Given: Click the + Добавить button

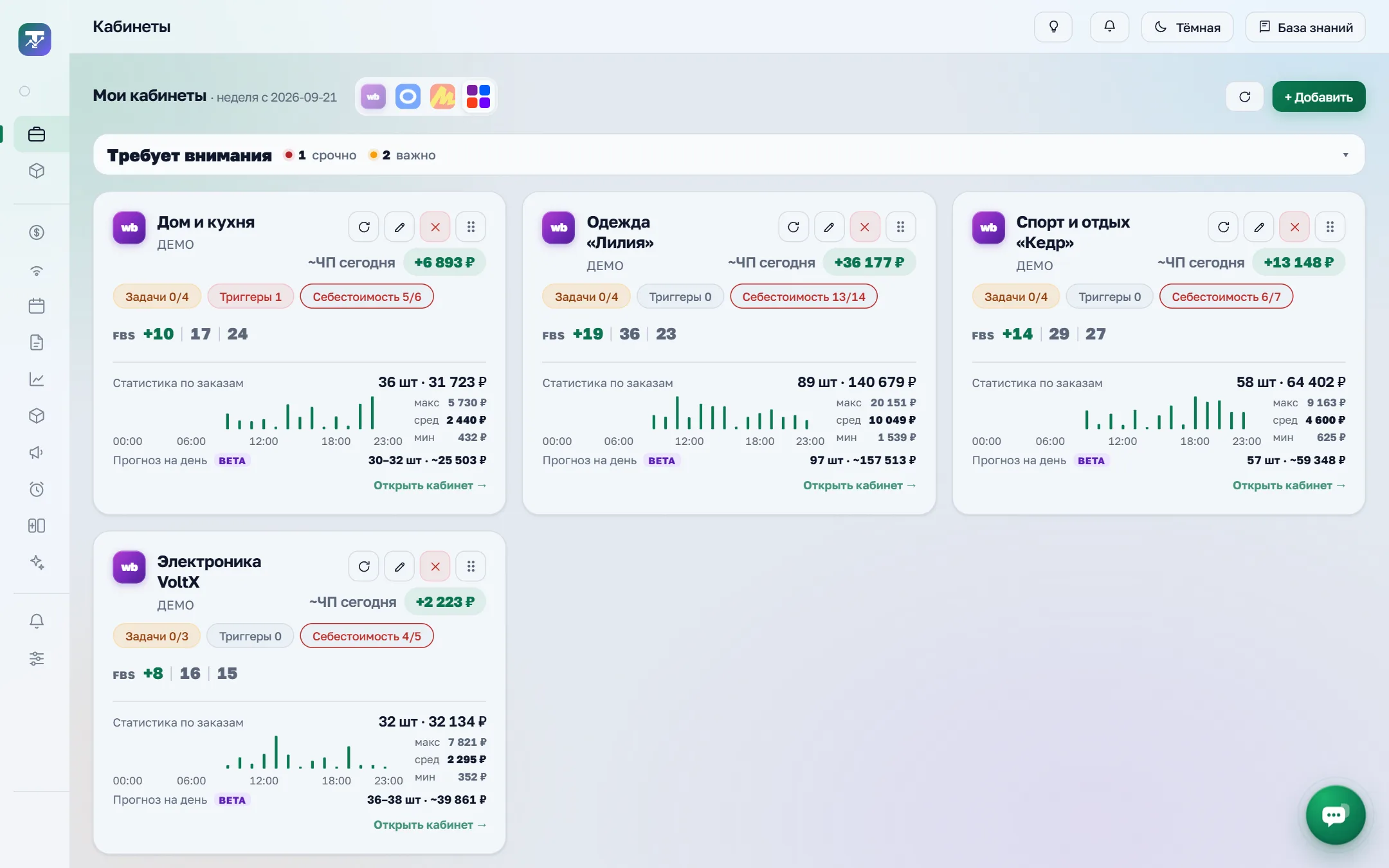Looking at the screenshot, I should tap(1318, 96).
